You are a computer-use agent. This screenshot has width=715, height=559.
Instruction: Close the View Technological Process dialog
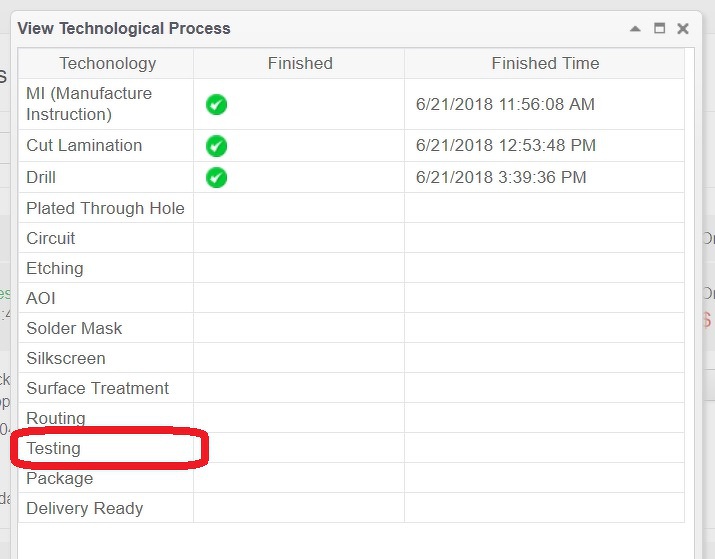[683, 29]
